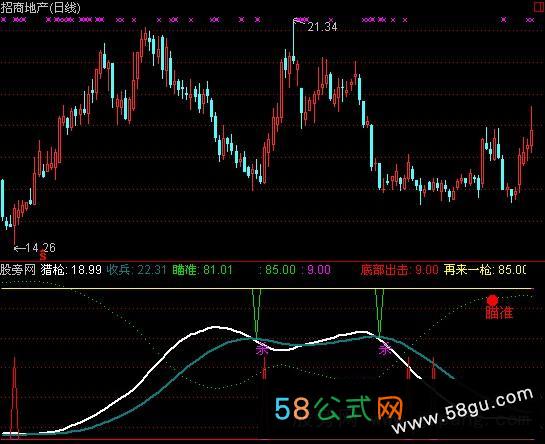Click the tall red spike at indicator start
This screenshot has width=545, height=444.
[x=14, y=395]
